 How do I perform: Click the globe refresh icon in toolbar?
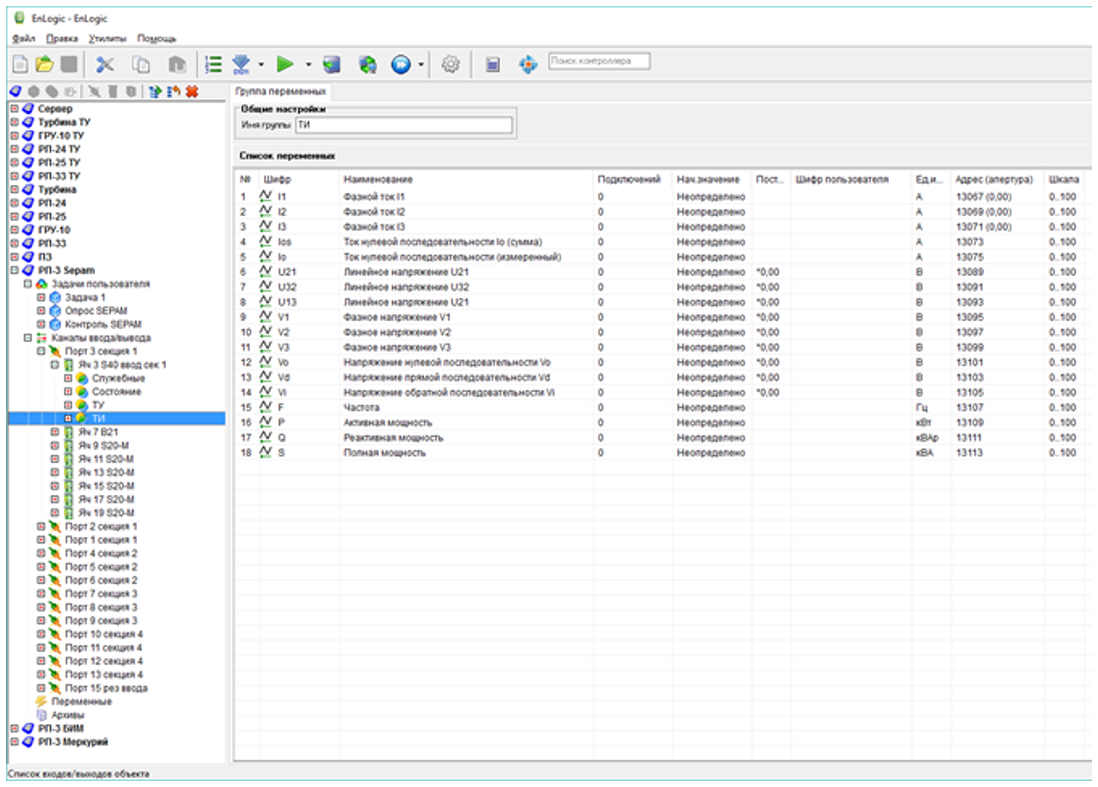coord(367,65)
